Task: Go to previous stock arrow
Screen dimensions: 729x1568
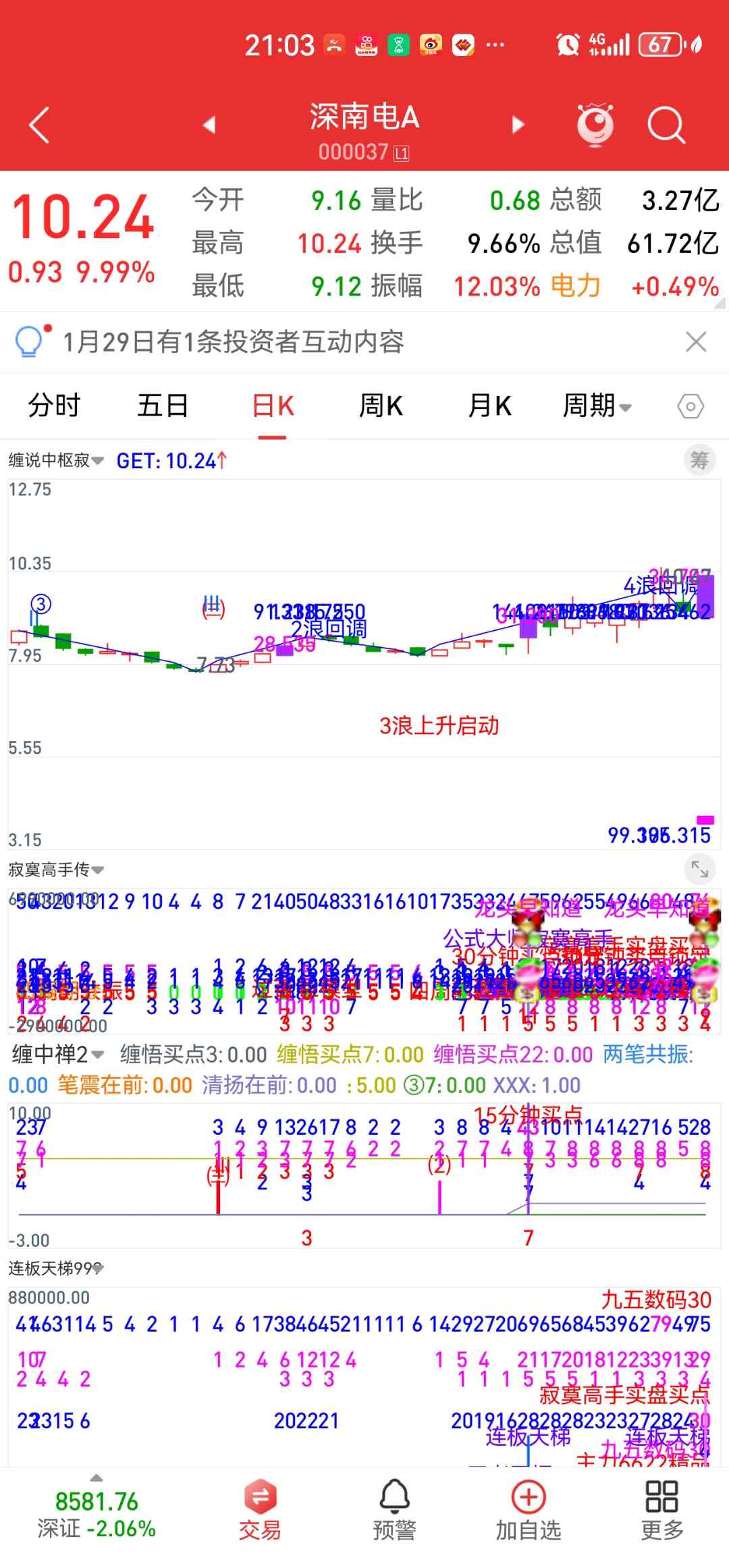Action: pyautogui.click(x=209, y=125)
